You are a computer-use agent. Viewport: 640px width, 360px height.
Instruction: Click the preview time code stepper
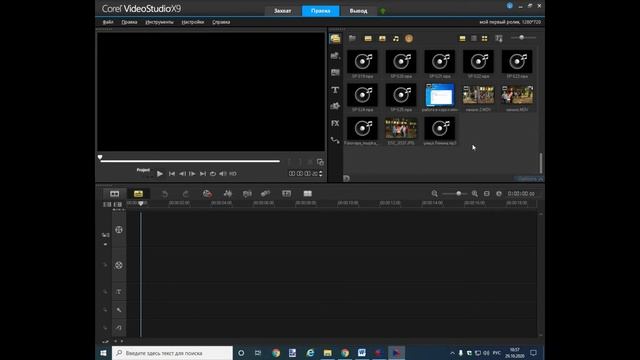tap(320, 174)
